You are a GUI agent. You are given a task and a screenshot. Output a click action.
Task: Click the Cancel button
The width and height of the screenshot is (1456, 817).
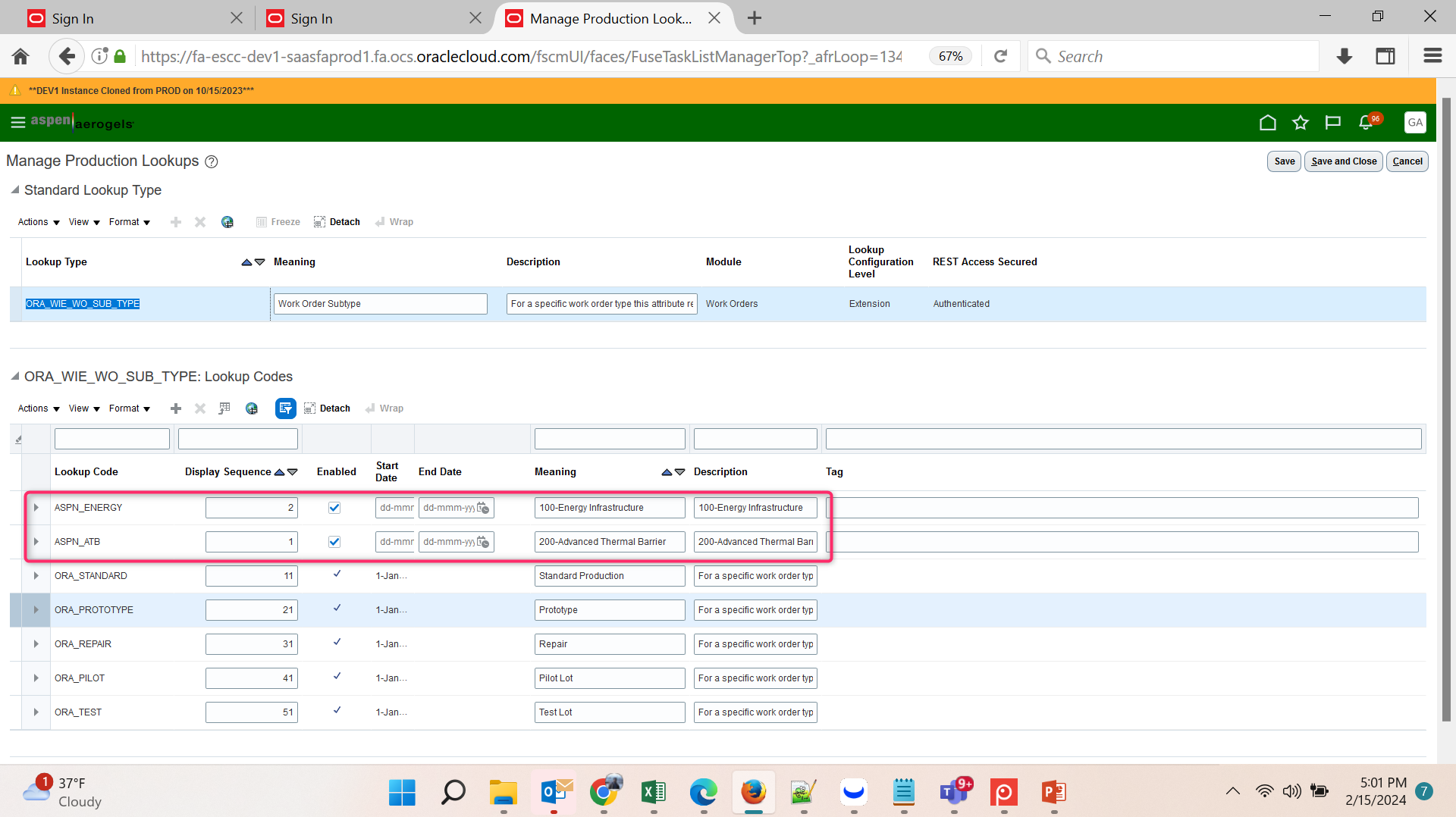(x=1407, y=161)
